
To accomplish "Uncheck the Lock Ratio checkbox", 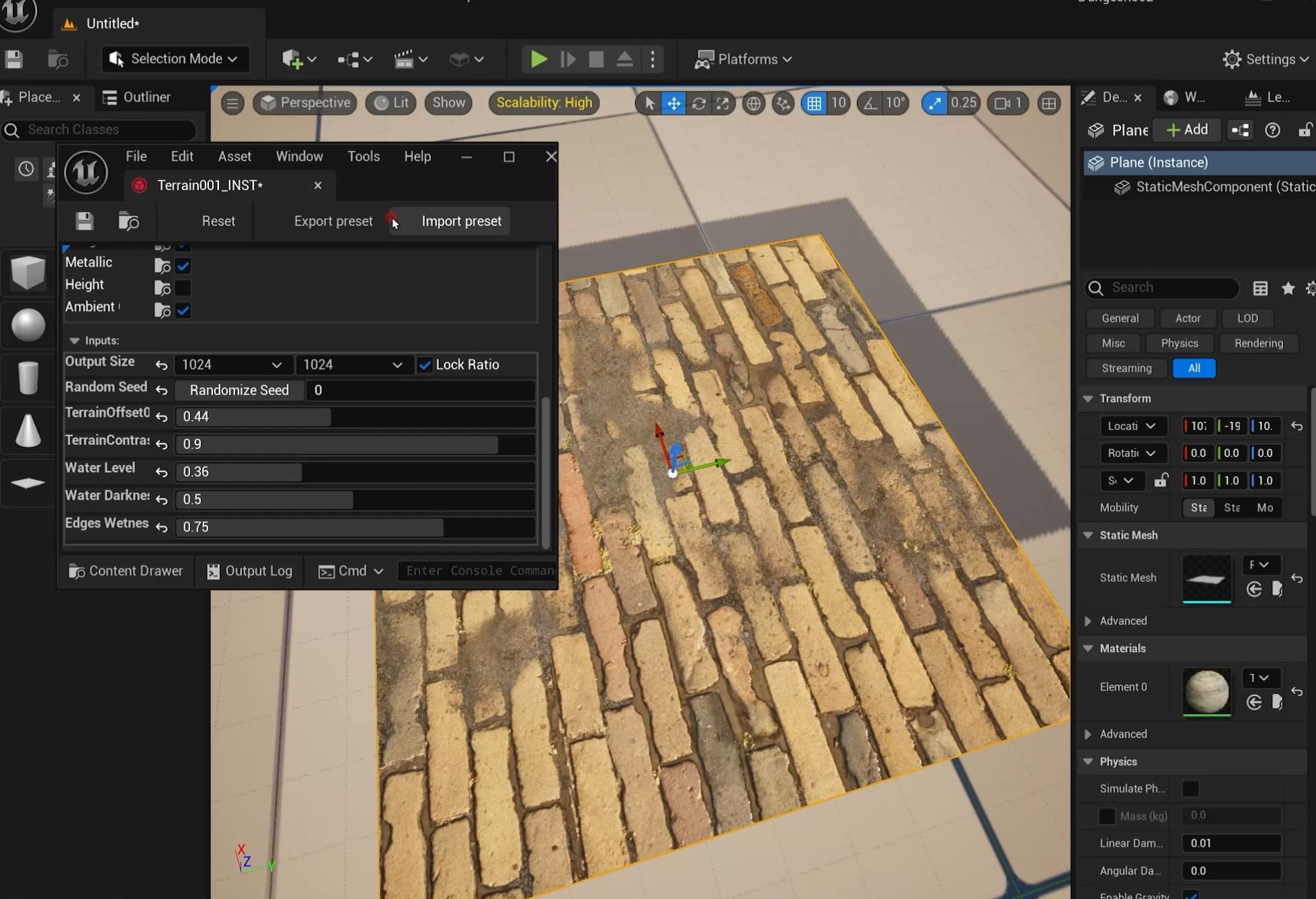I will pyautogui.click(x=425, y=365).
